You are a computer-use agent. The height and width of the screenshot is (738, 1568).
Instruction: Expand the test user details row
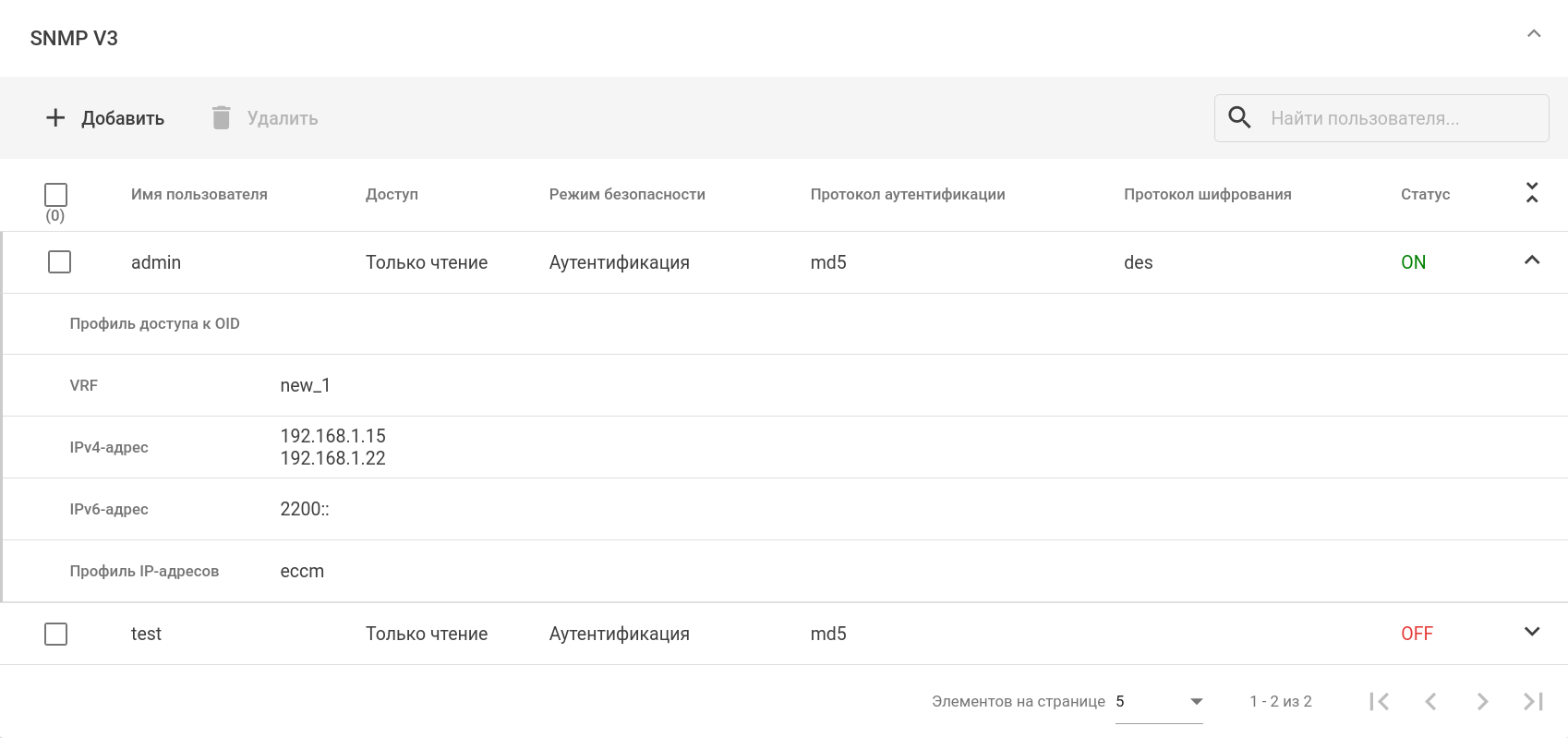[x=1532, y=632]
